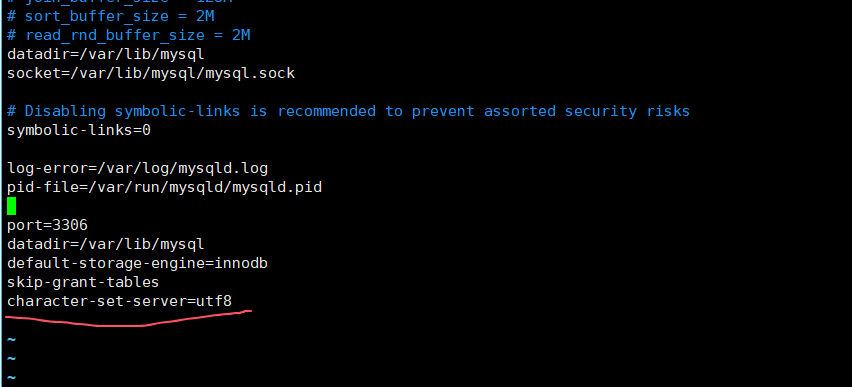Viewport: 852px width, 387px height.
Task: Click the word 'recommended' in comment
Action: tap(327, 111)
